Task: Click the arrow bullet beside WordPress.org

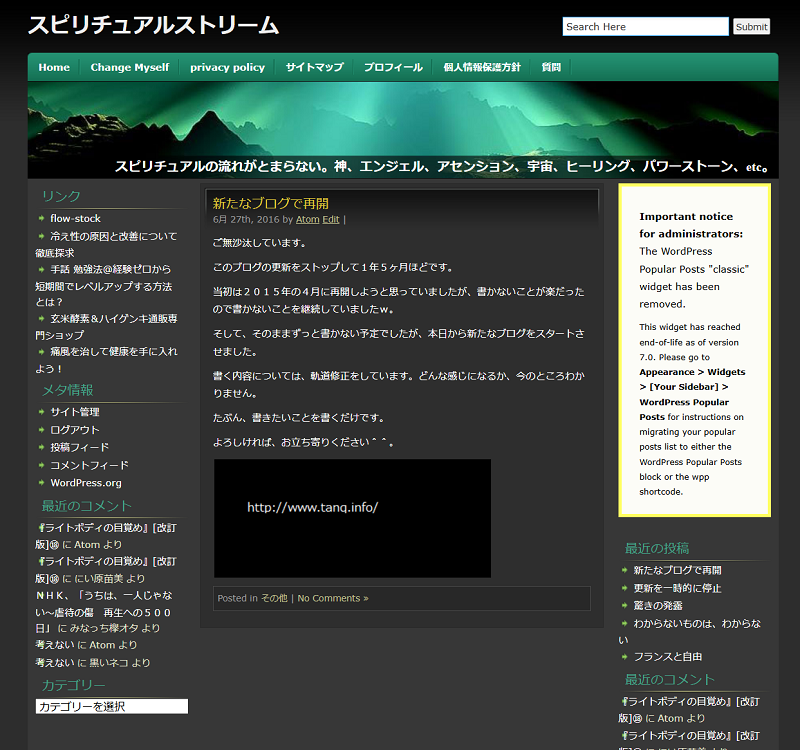Action: coord(41,483)
